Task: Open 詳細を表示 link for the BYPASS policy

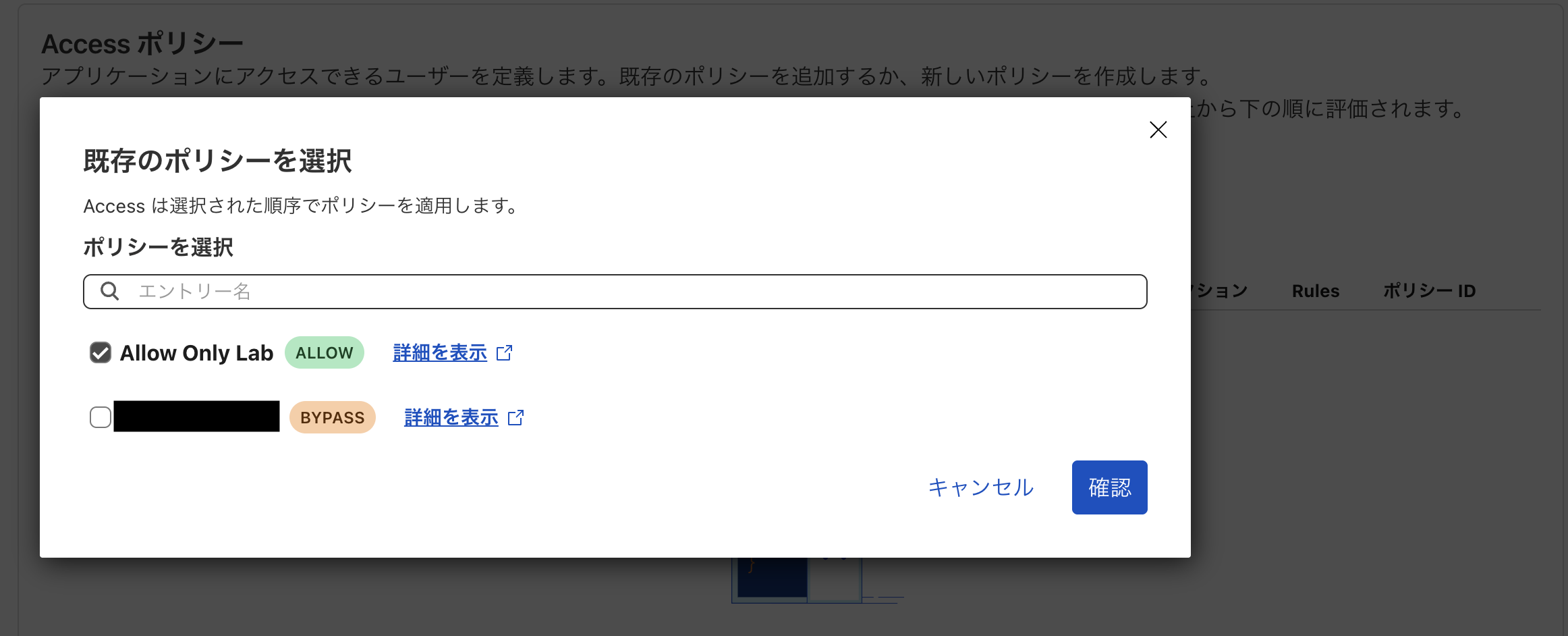Action: pyautogui.click(x=451, y=418)
